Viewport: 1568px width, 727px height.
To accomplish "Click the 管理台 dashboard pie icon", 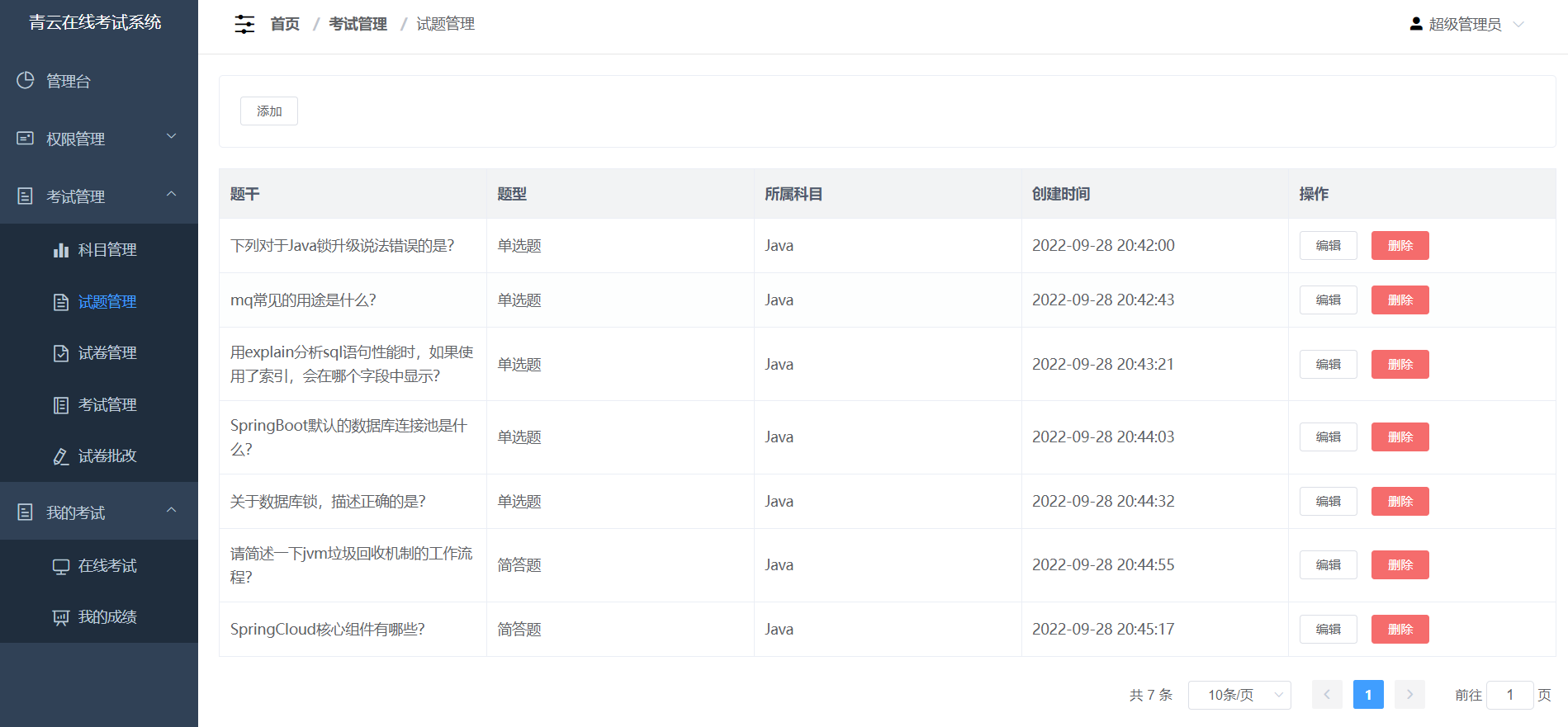I will 26,80.
